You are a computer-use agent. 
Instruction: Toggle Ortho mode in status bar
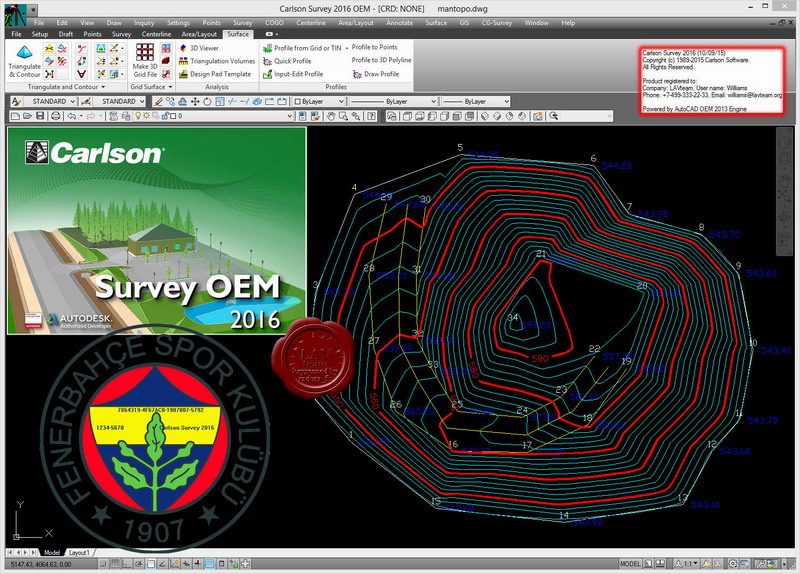(127, 564)
